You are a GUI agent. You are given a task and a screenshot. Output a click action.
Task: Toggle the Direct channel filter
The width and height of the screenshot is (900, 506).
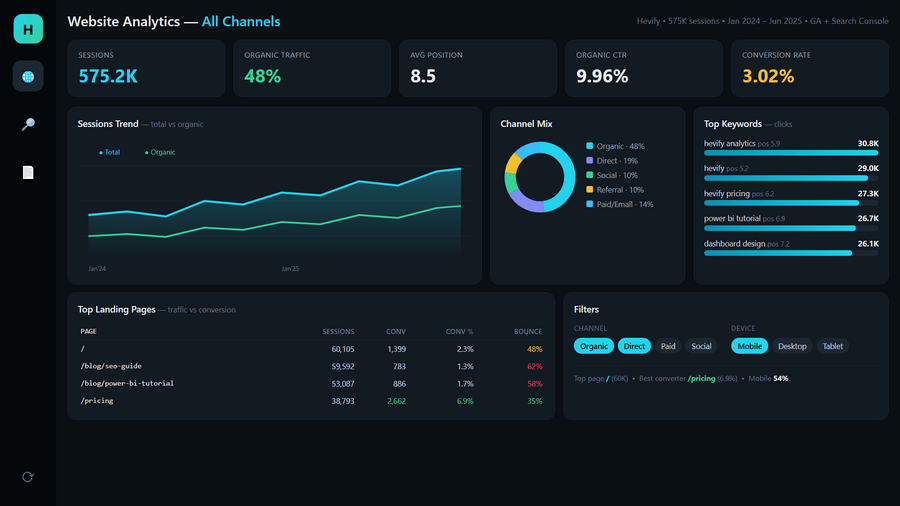pyautogui.click(x=634, y=346)
